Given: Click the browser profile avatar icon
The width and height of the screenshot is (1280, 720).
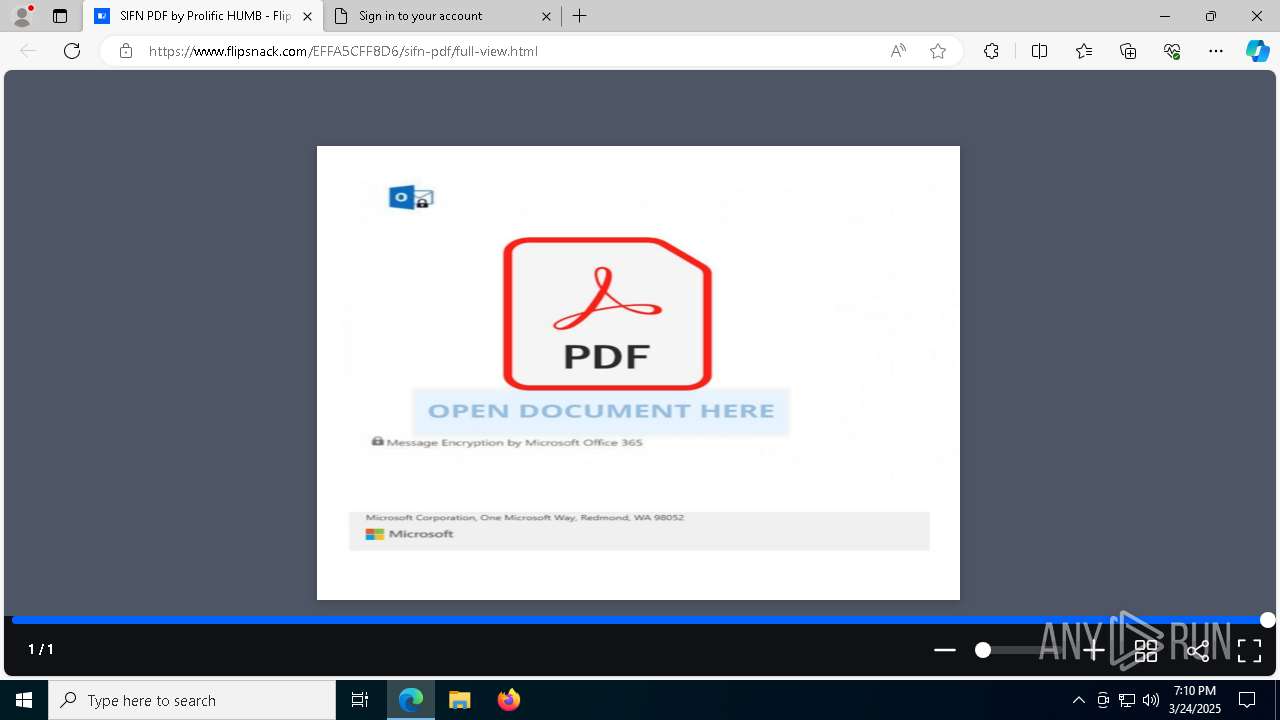Looking at the screenshot, I should tap(22, 16).
